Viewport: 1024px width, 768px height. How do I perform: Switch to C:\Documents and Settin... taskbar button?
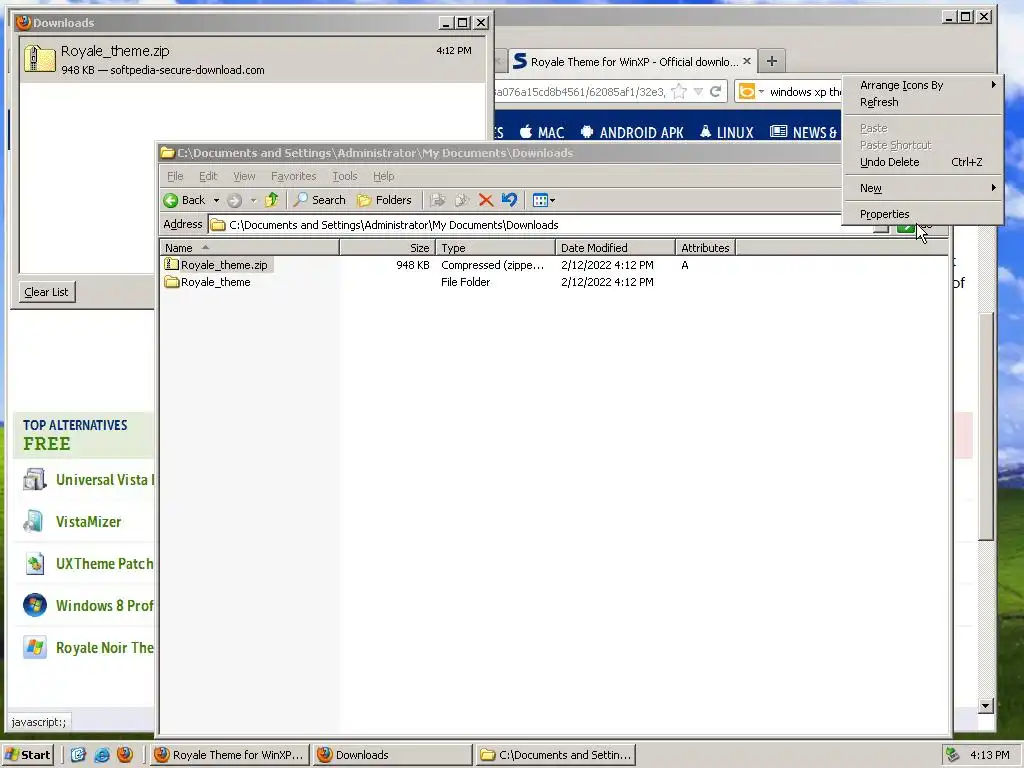pyautogui.click(x=556, y=755)
